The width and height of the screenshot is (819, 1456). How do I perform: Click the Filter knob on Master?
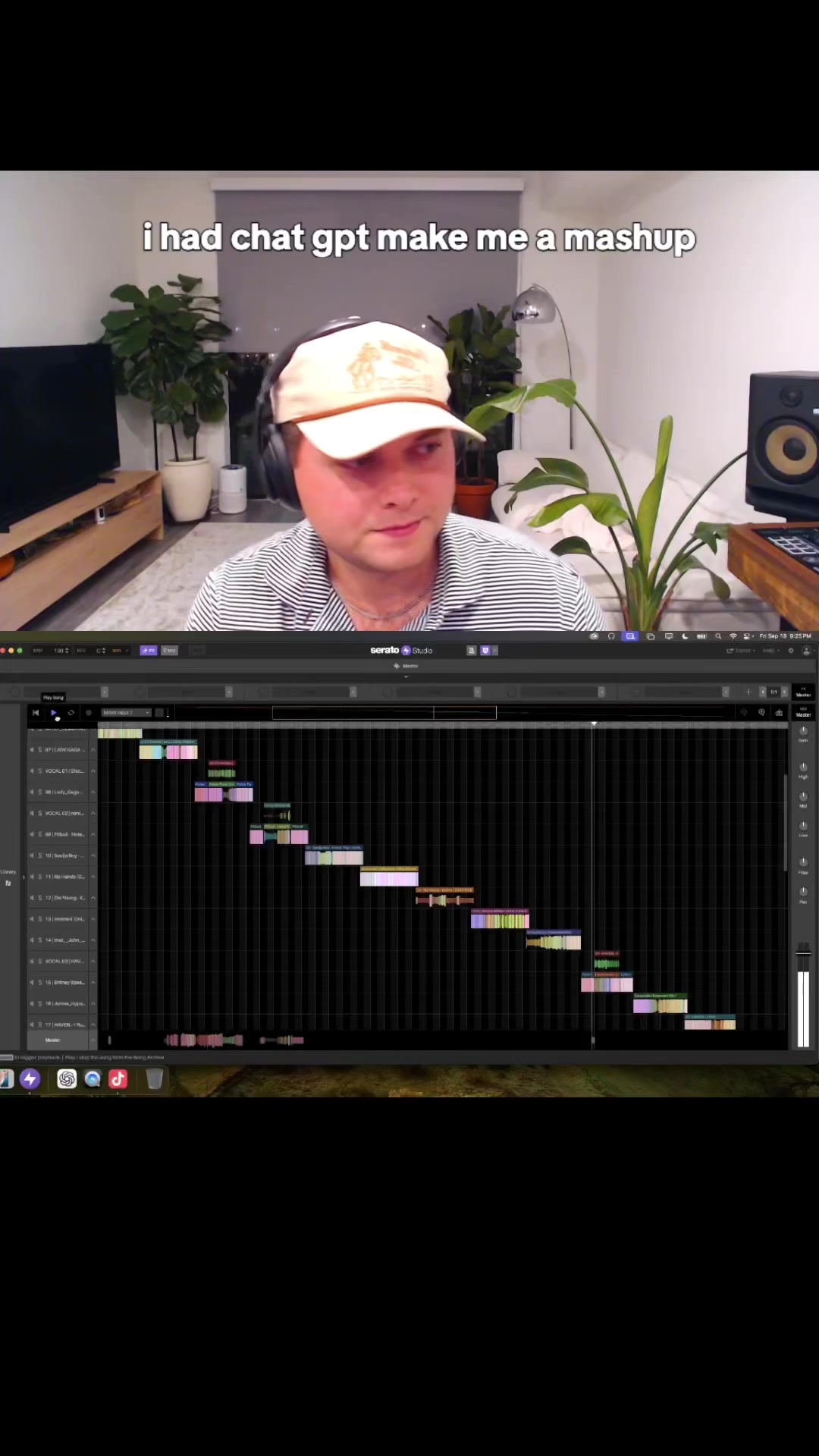(803, 863)
